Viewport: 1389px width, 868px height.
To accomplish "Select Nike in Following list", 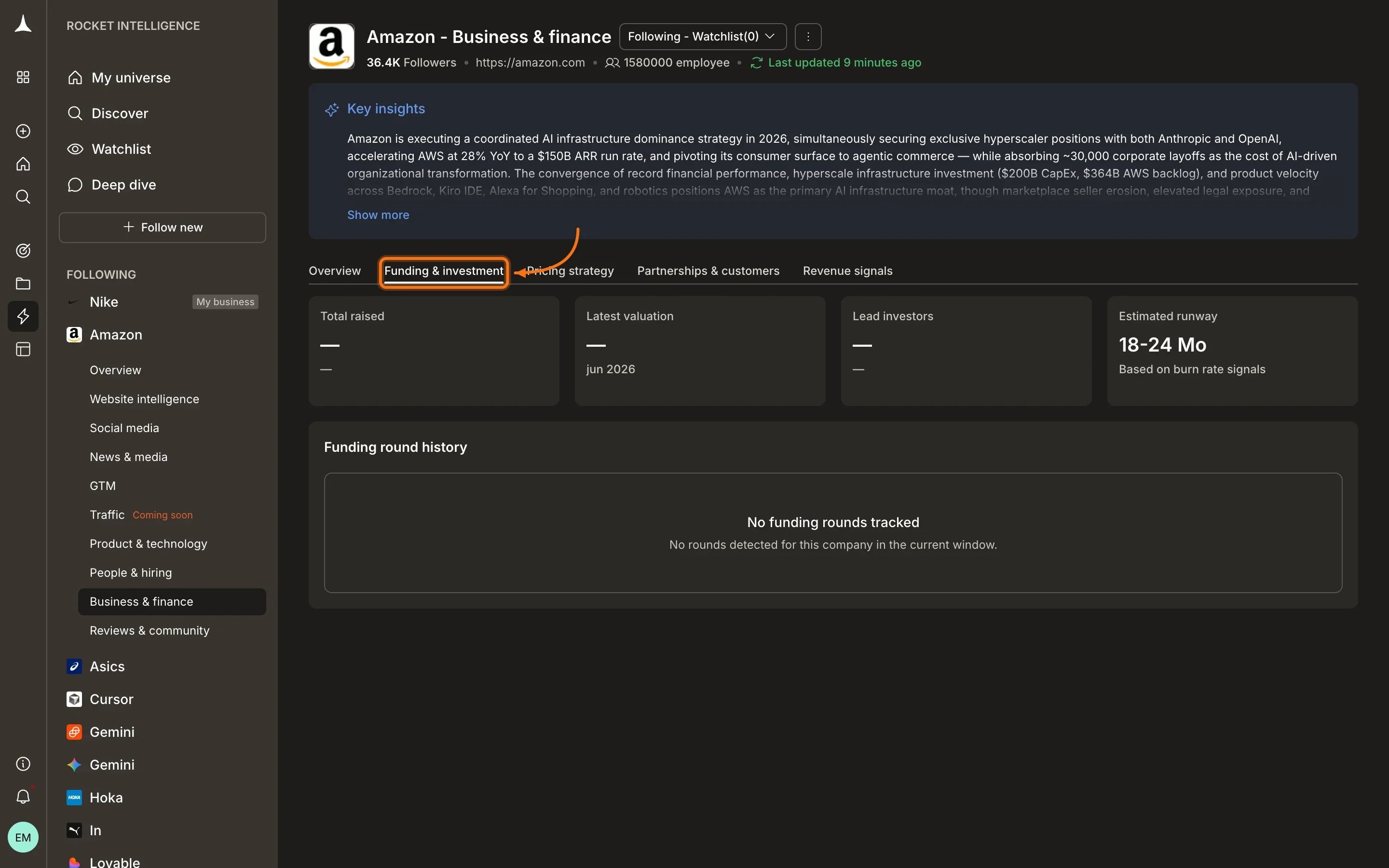I will point(104,302).
